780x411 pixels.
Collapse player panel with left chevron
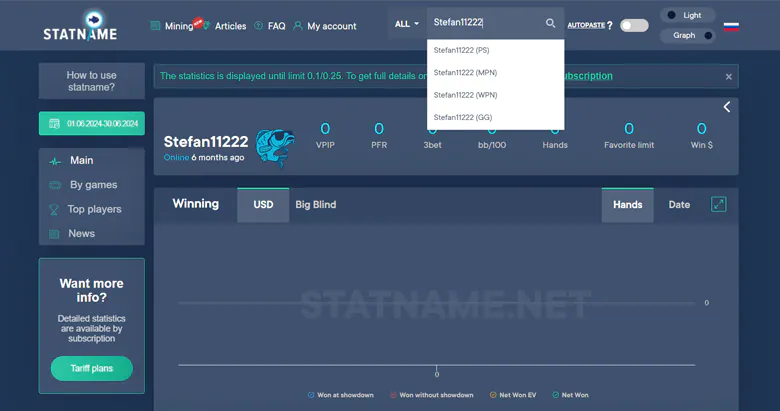(727, 107)
